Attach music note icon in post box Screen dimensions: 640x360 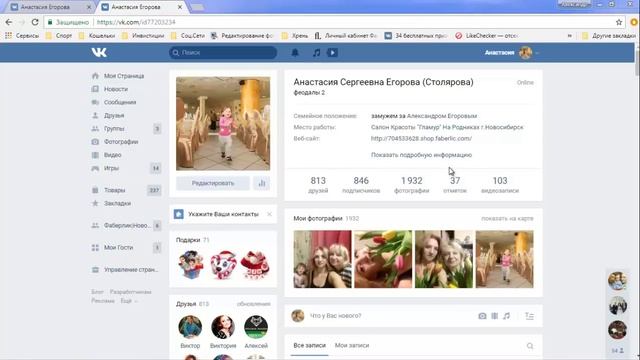507,316
